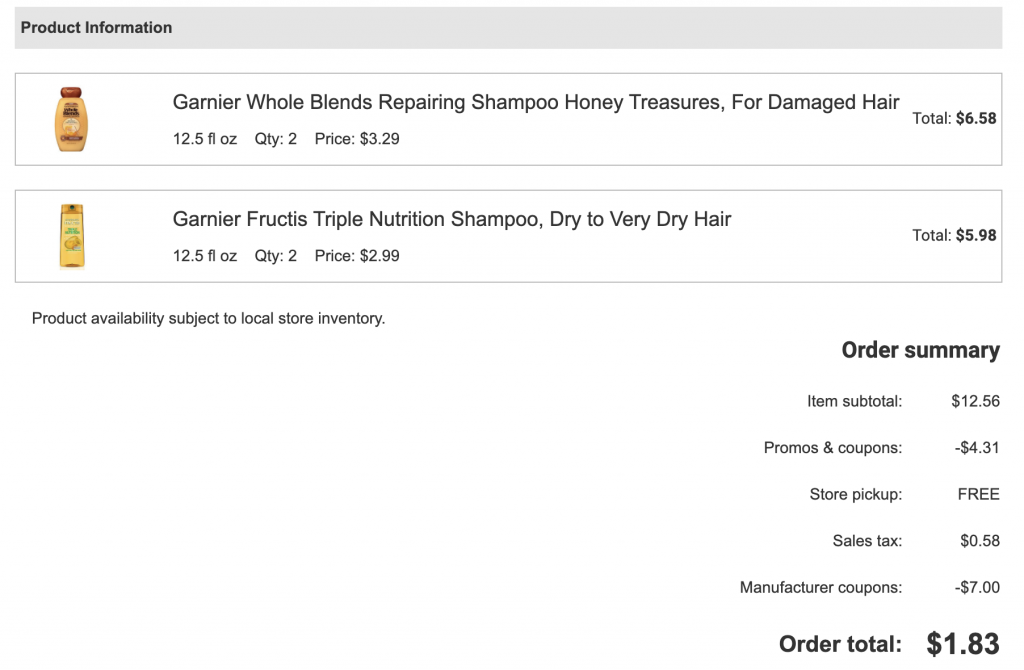
Task: Click the Promos & coupons label
Action: click(x=832, y=448)
